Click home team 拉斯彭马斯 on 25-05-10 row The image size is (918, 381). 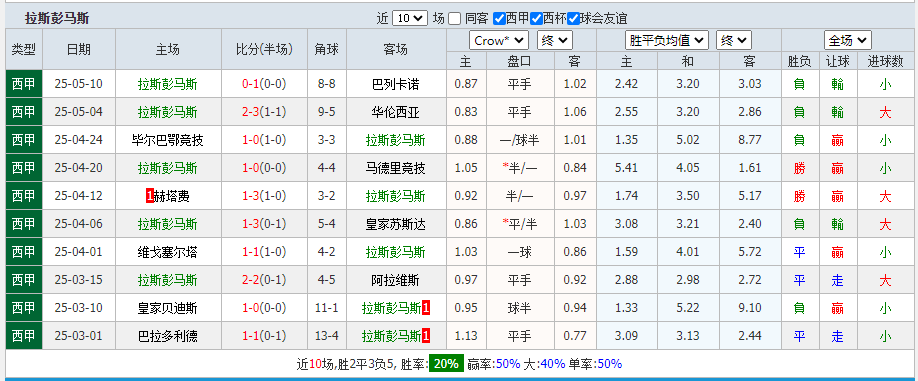click(x=167, y=84)
